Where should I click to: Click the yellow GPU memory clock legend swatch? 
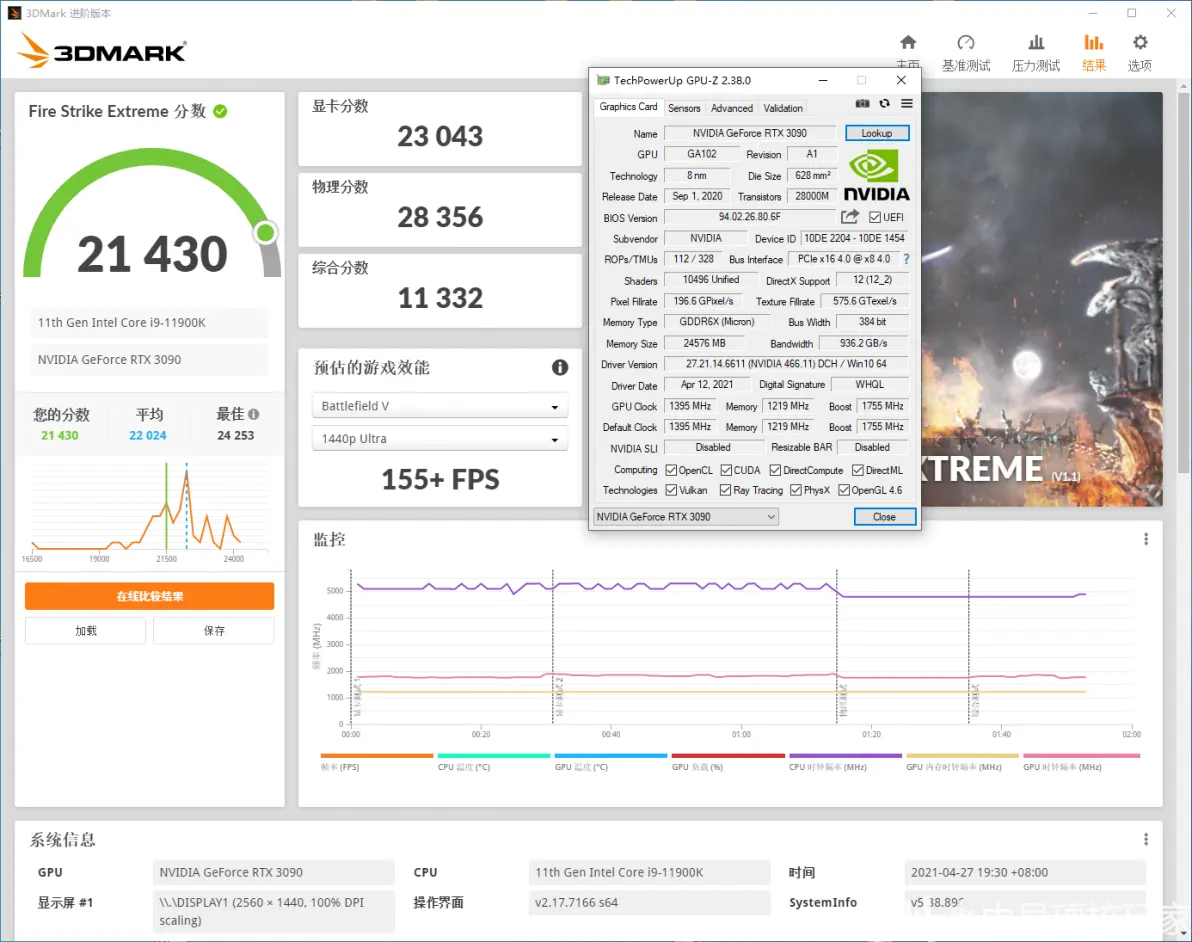click(962, 756)
